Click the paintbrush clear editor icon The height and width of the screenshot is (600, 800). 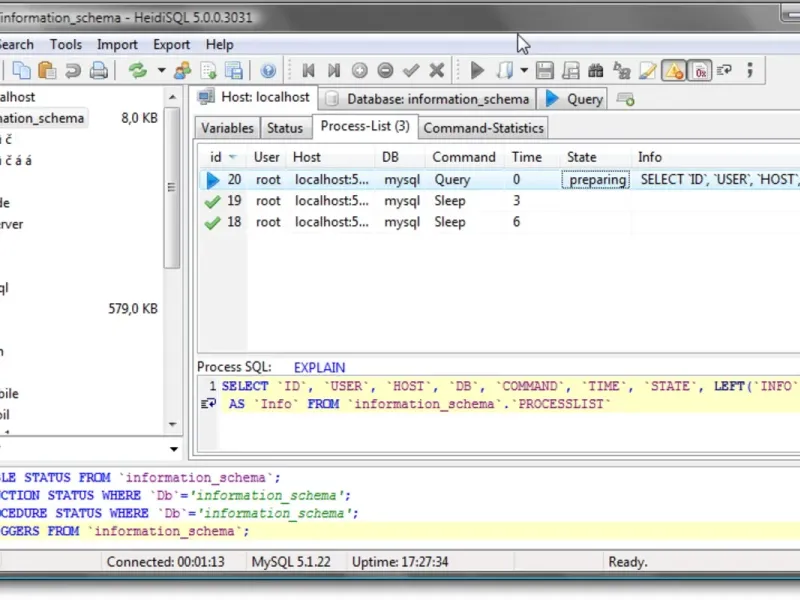pyautogui.click(x=647, y=70)
